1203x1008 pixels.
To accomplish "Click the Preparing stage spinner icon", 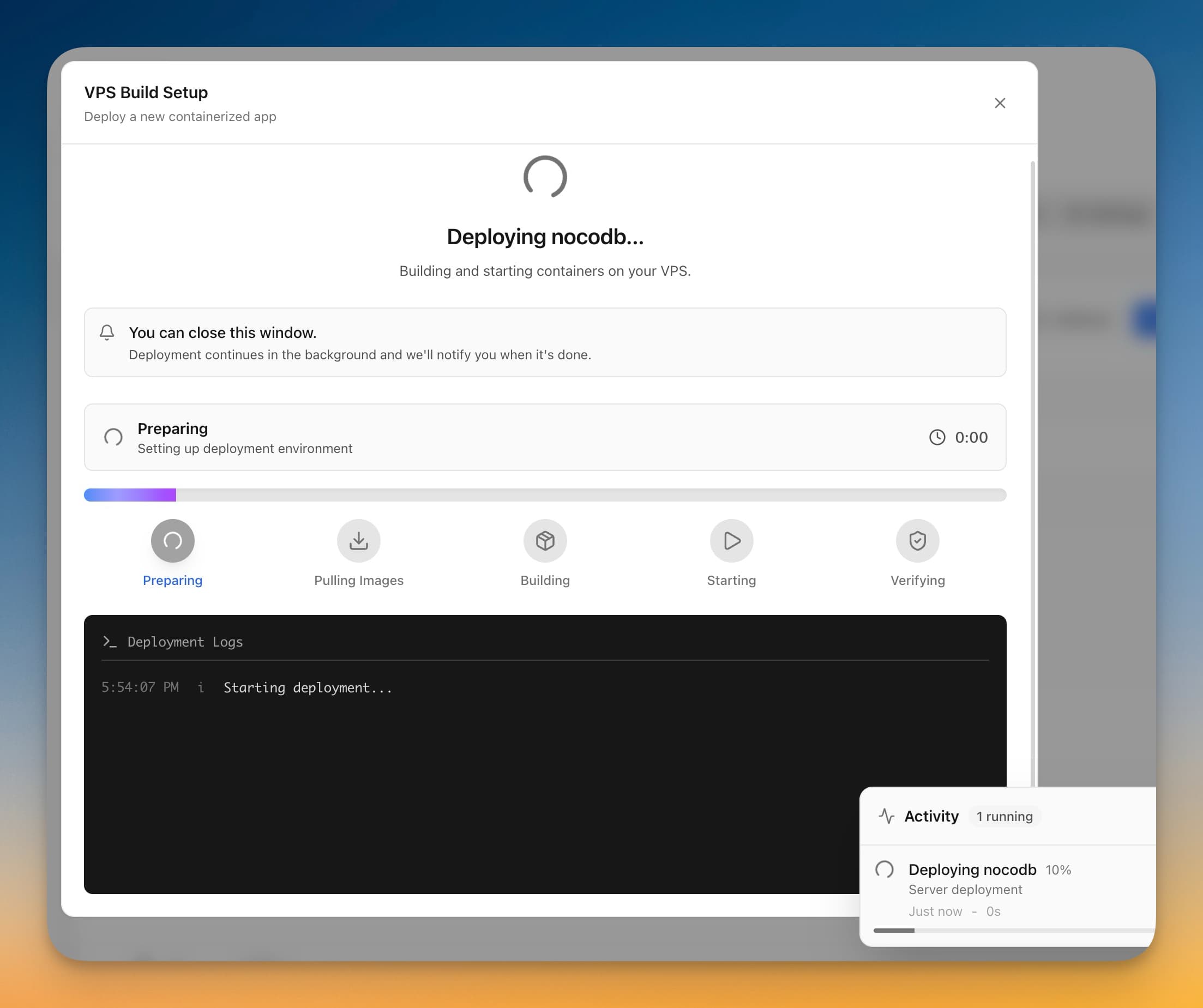I will (172, 540).
